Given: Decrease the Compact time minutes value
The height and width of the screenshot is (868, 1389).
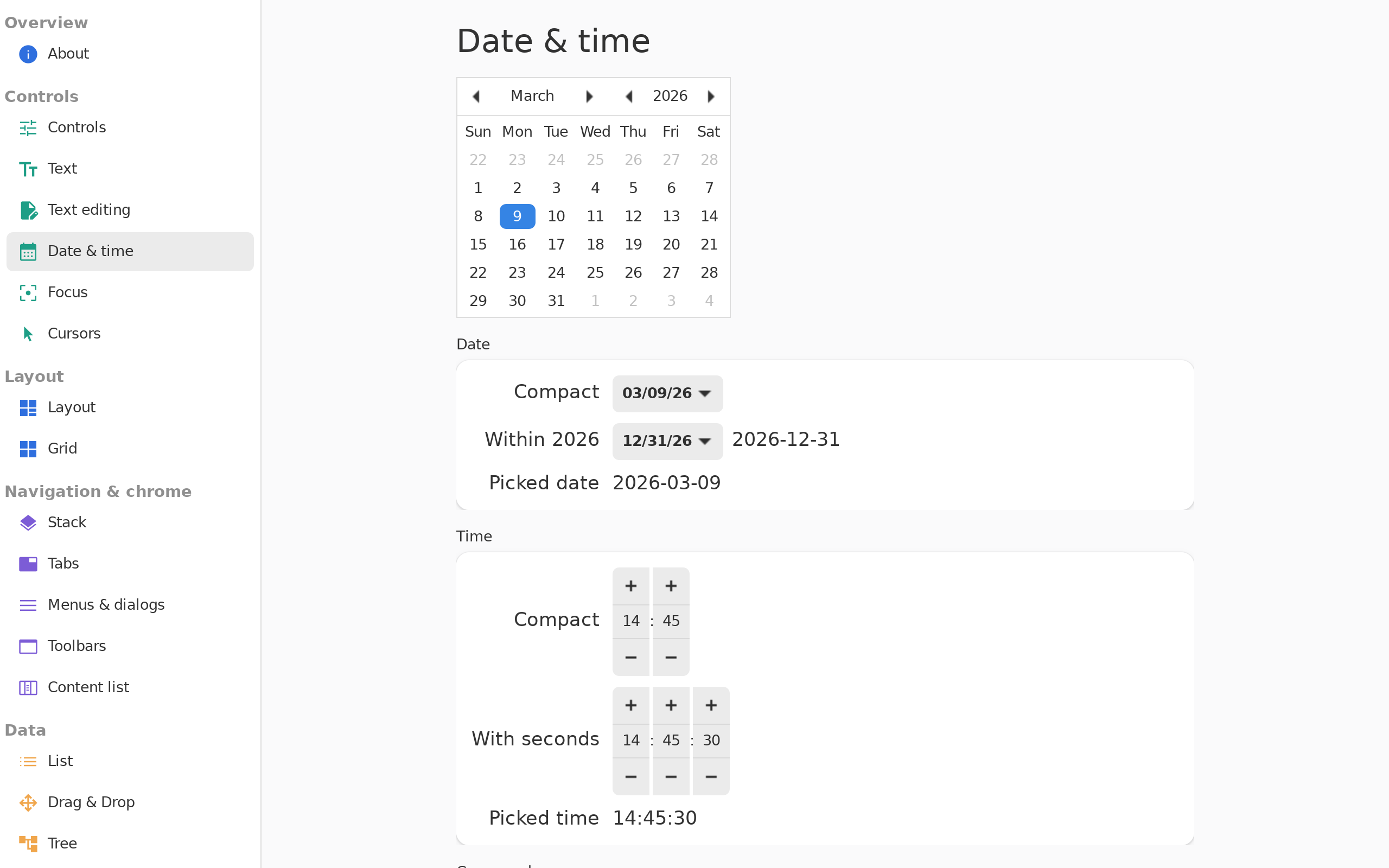Looking at the screenshot, I should (x=671, y=658).
